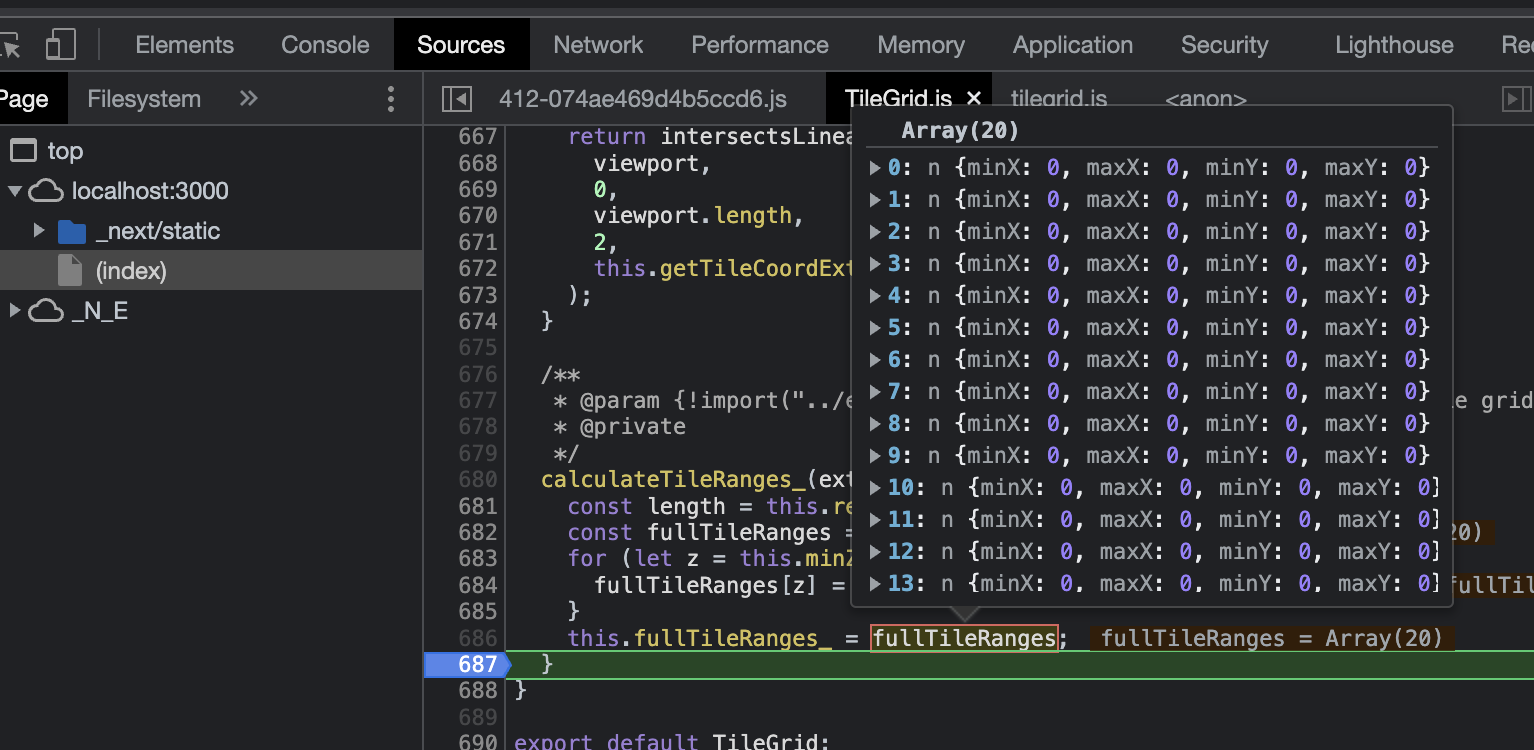Set a breakpoint on line 684

point(477,585)
